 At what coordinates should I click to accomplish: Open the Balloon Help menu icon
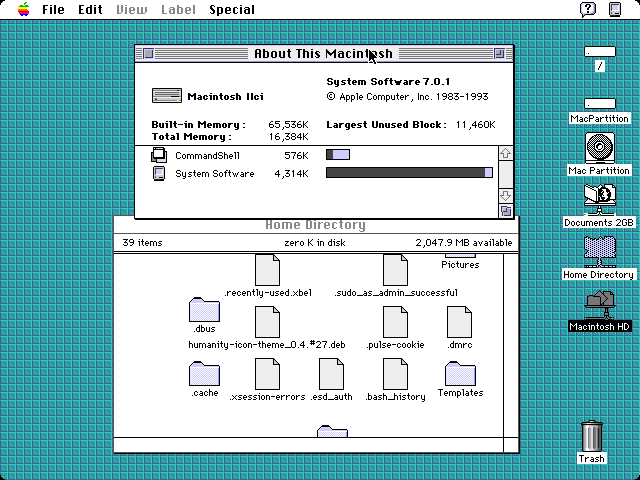pyautogui.click(x=588, y=9)
